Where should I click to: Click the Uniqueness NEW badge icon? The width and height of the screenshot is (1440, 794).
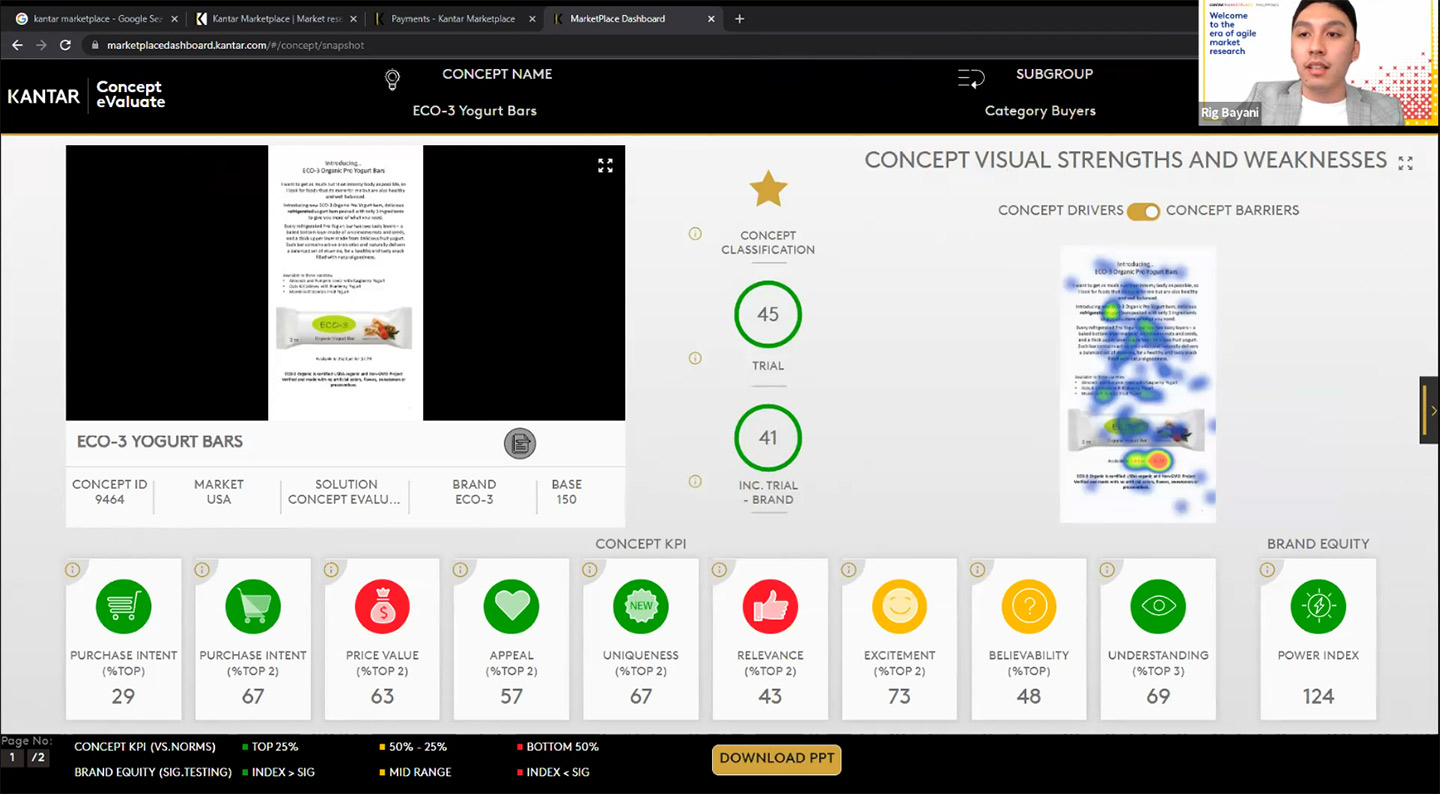pyautogui.click(x=641, y=606)
